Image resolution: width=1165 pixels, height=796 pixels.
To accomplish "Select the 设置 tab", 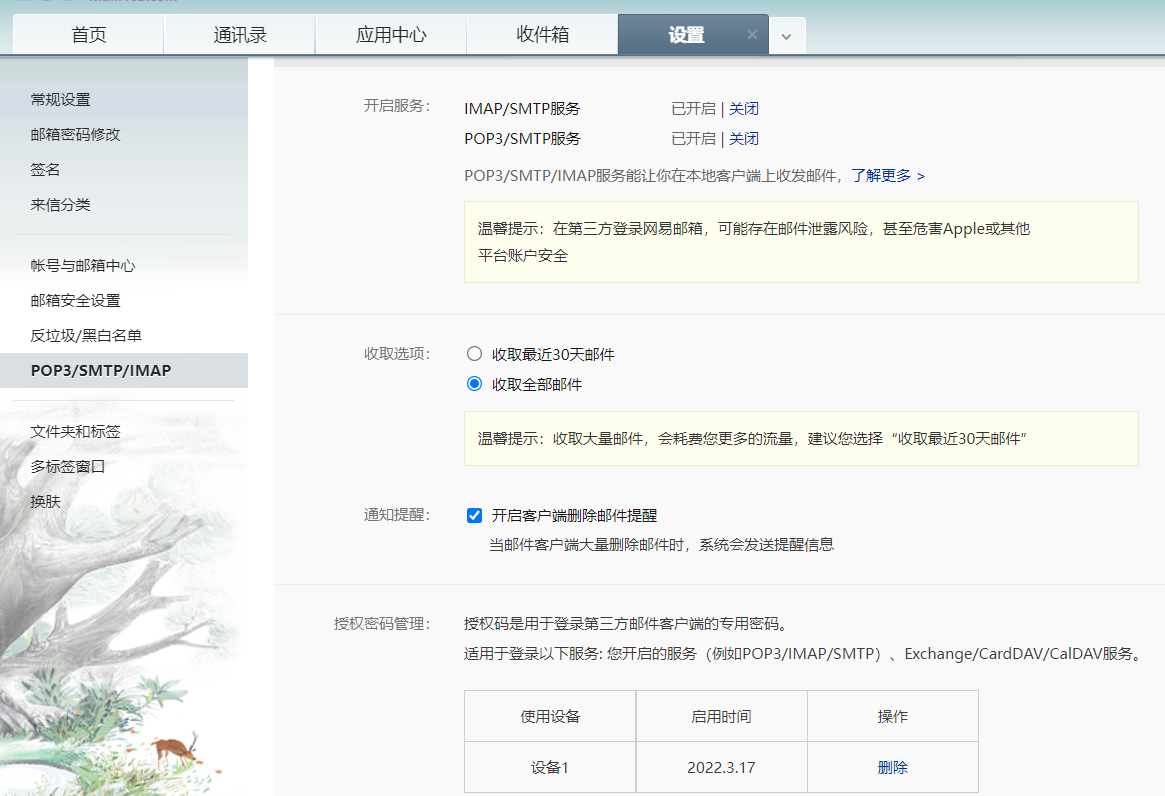I will tap(686, 35).
